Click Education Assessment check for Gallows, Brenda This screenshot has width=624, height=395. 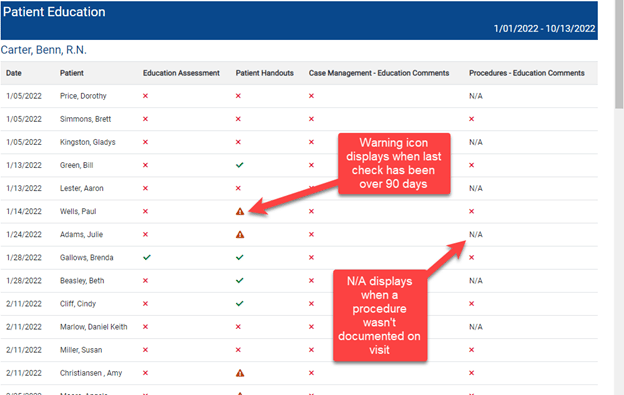point(146,257)
